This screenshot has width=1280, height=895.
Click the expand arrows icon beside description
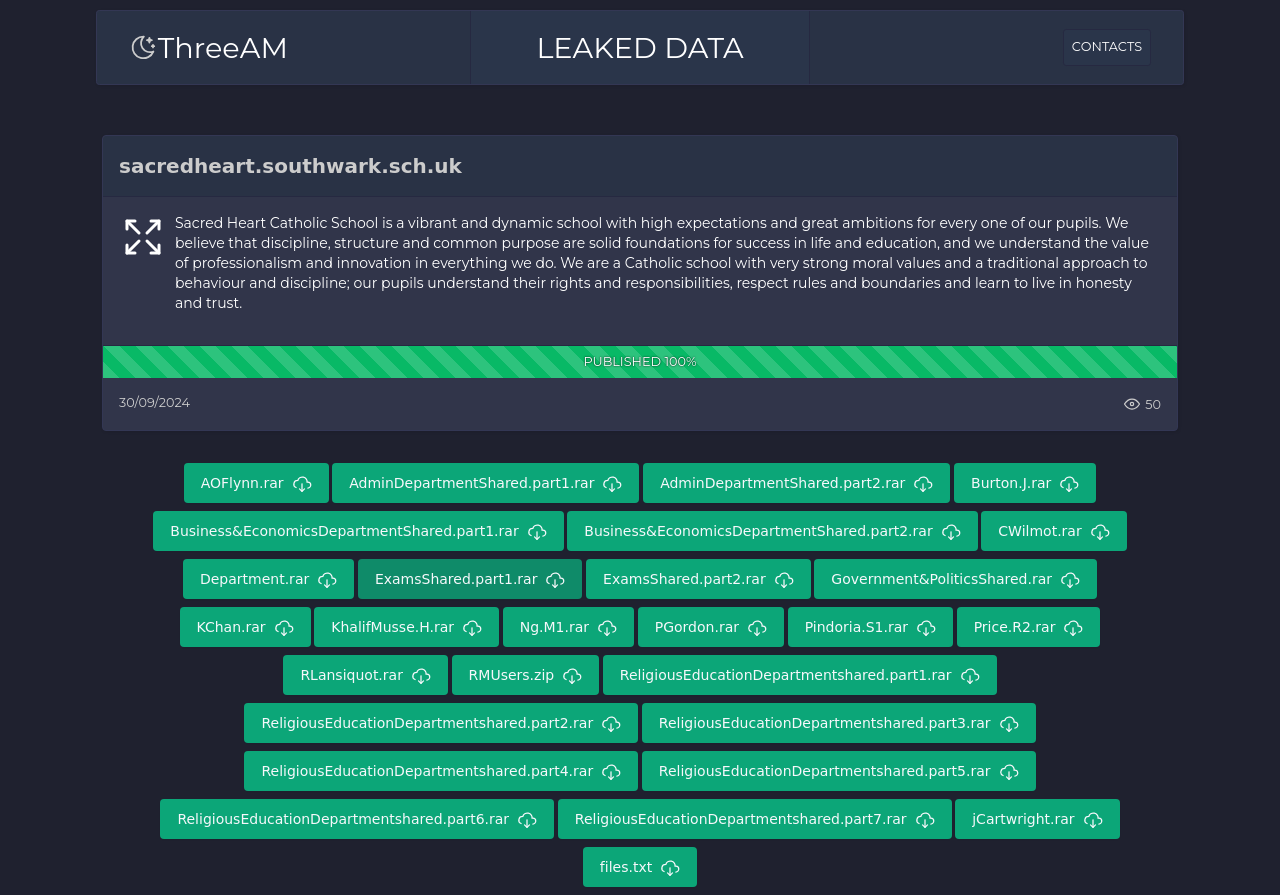[143, 237]
